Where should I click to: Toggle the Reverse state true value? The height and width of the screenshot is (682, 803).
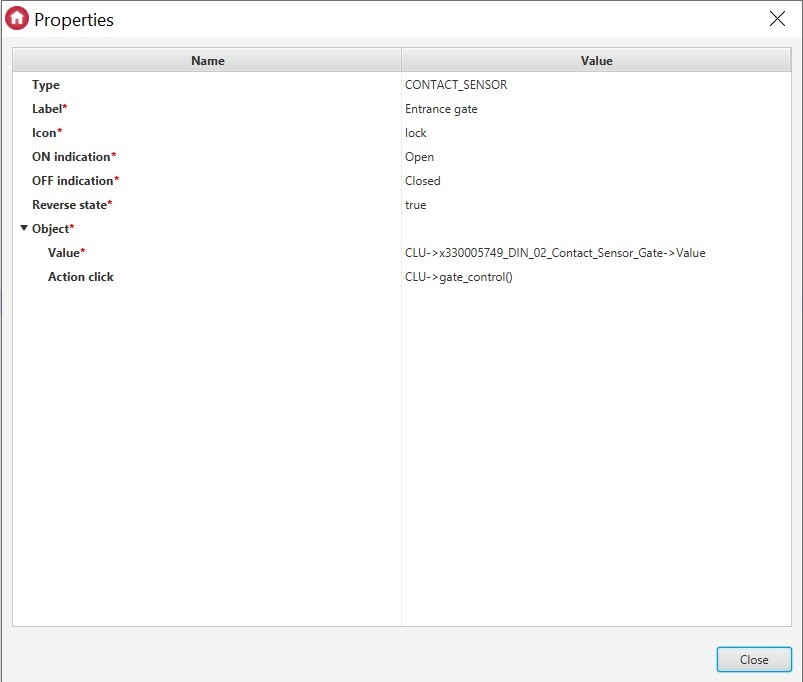(x=415, y=205)
